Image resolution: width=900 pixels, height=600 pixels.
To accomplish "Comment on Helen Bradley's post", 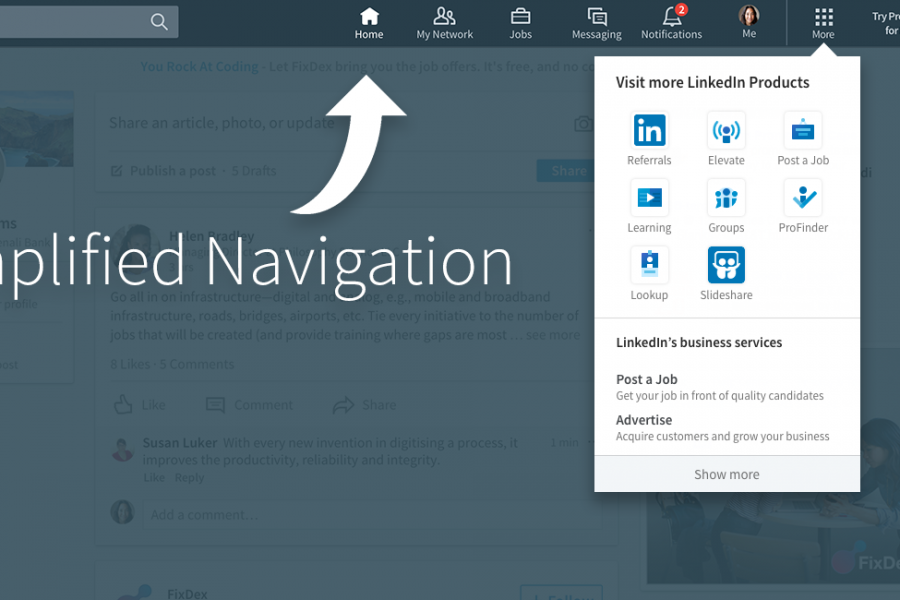I will [249, 405].
